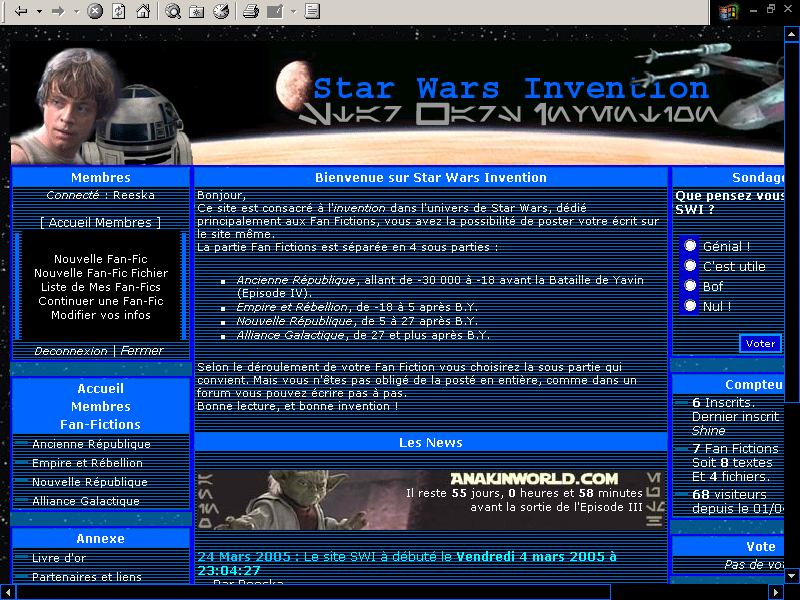Click the 24 Mars 2005 news headline

click(x=407, y=563)
